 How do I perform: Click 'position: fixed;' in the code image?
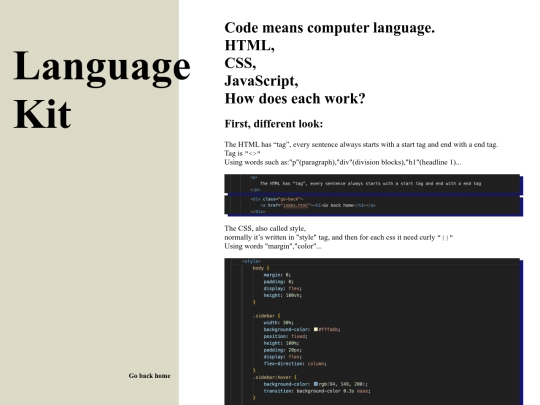tap(285, 336)
